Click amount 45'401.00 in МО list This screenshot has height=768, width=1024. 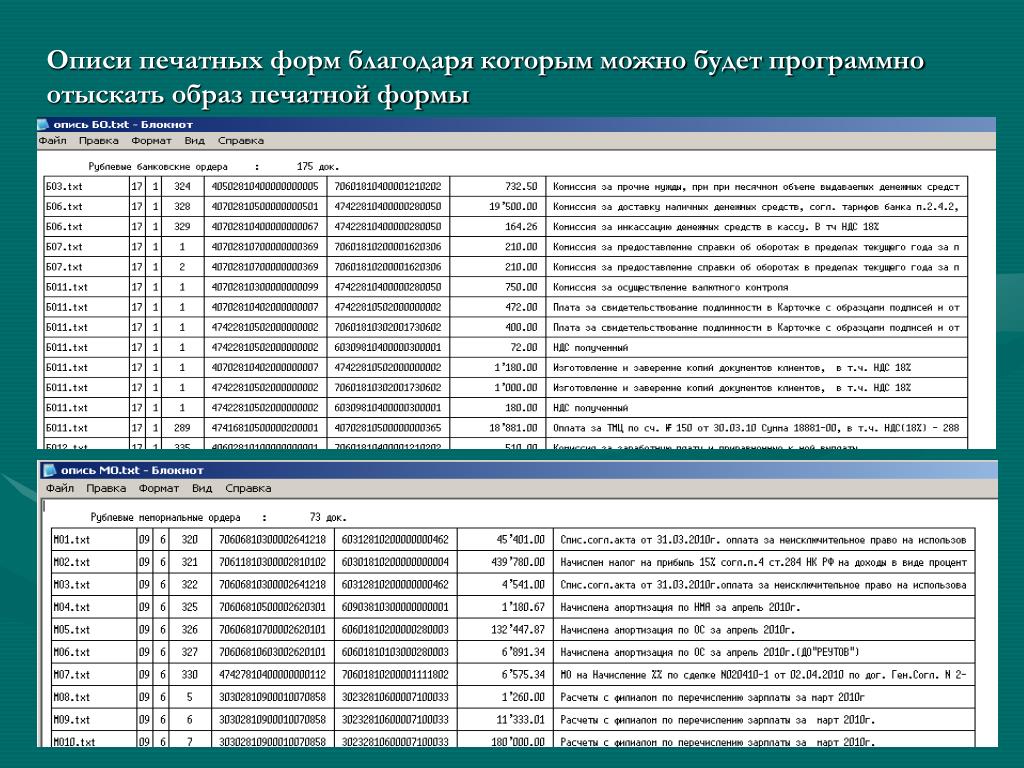tap(520, 539)
